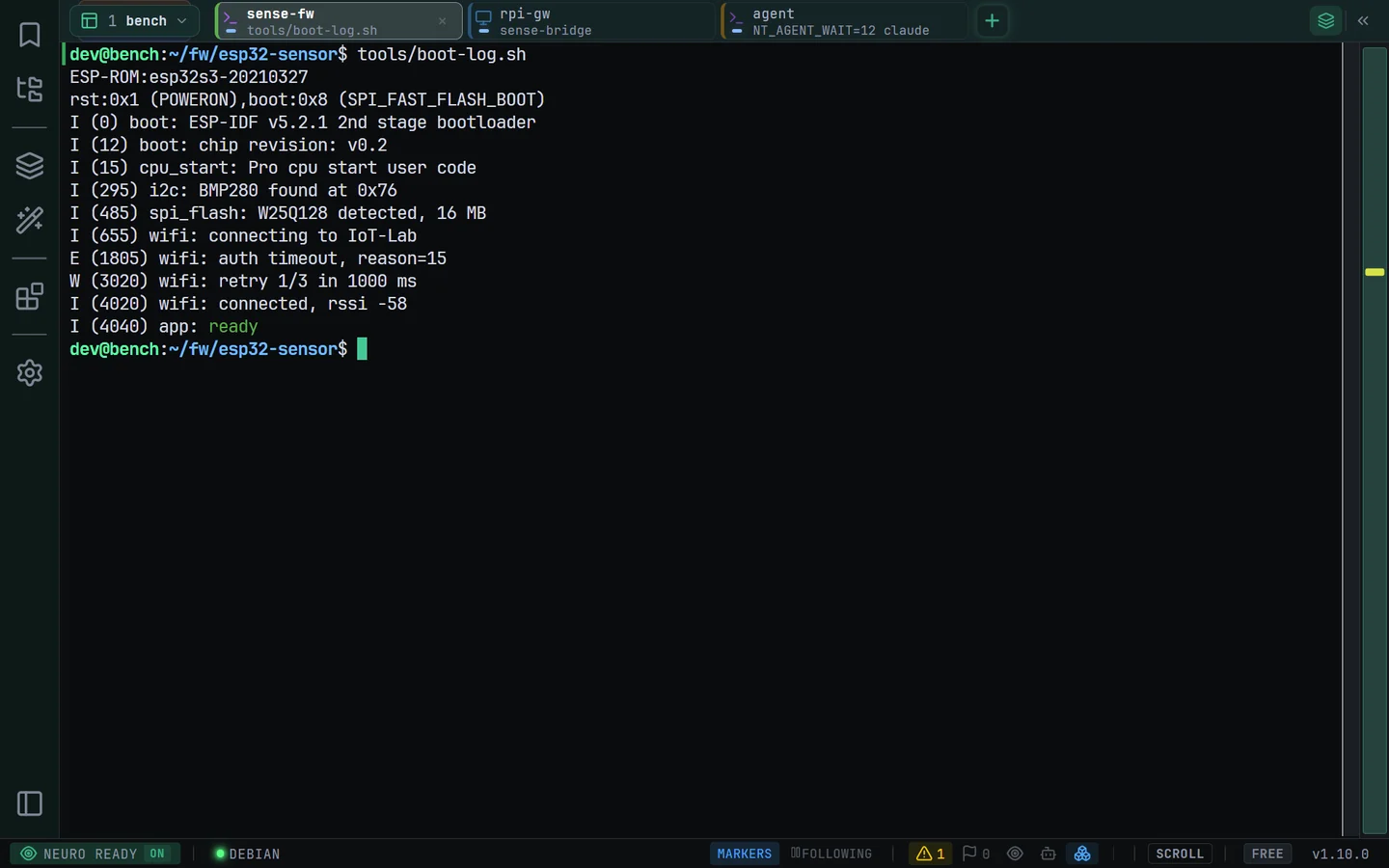Image resolution: width=1389 pixels, height=868 pixels.
Task: Click the DEBIAN status indicator
Action: pyautogui.click(x=247, y=854)
